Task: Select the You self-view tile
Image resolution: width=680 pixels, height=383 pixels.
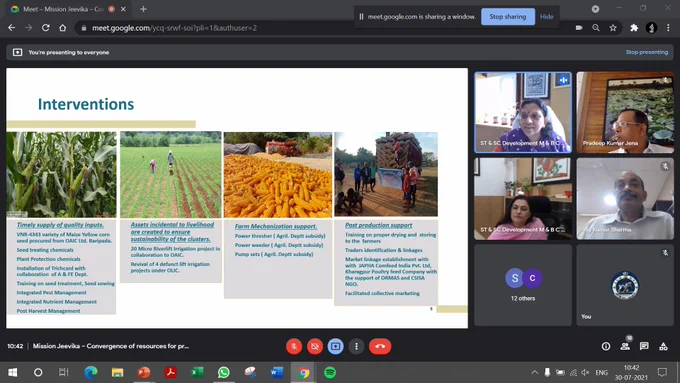Action: tap(625, 285)
